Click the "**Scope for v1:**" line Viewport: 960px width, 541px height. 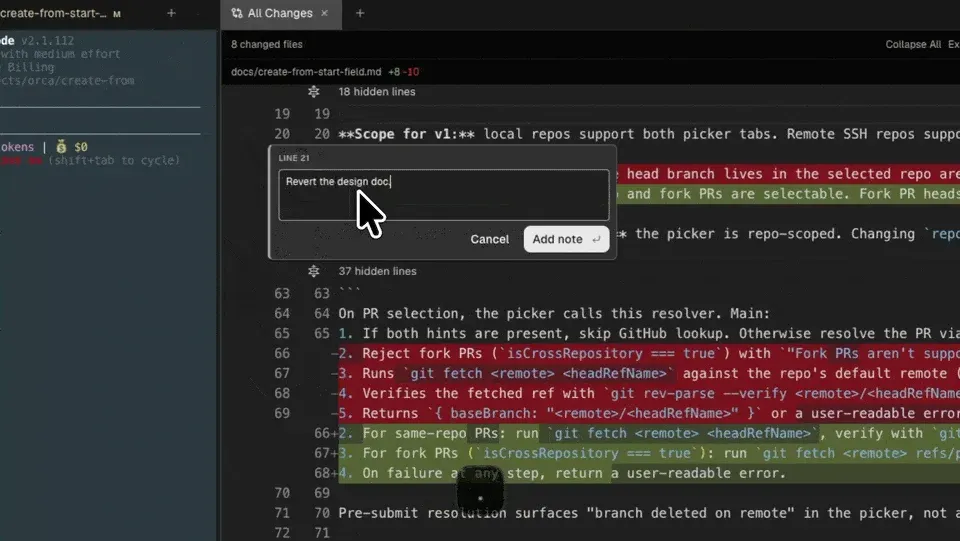click(x=649, y=134)
